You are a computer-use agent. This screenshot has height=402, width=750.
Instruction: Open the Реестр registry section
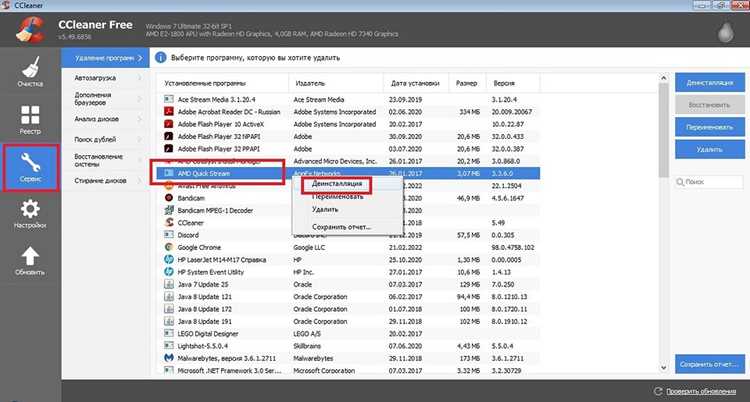pyautogui.click(x=30, y=120)
